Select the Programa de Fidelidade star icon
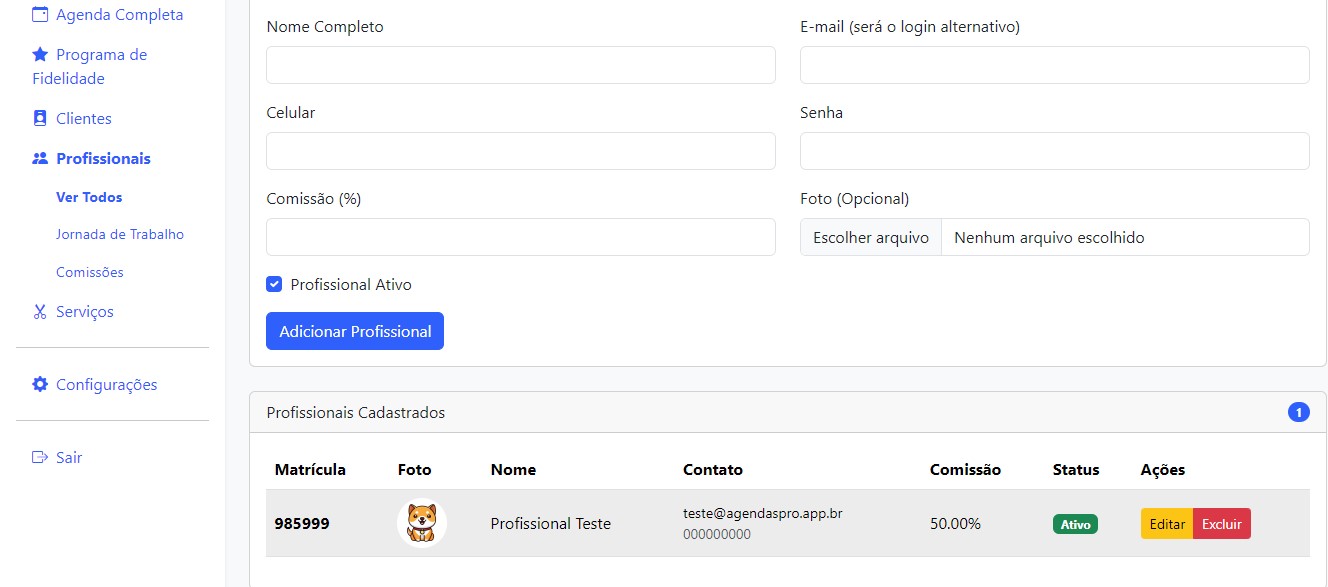This screenshot has height=587, width=1328. coord(38,54)
